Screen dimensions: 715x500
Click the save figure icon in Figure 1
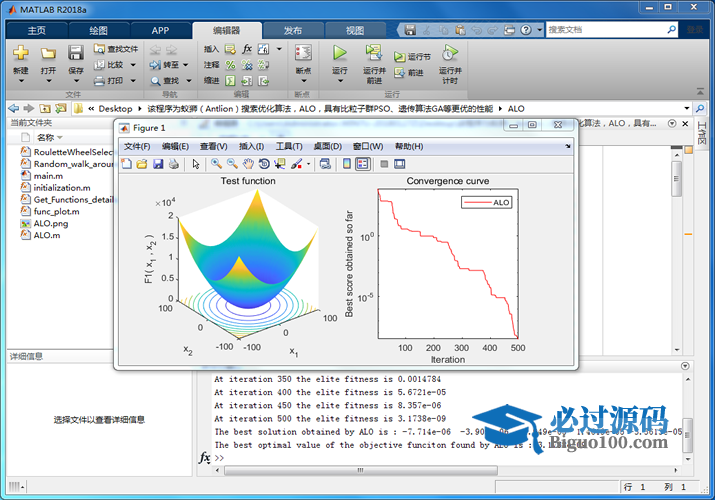point(158,164)
